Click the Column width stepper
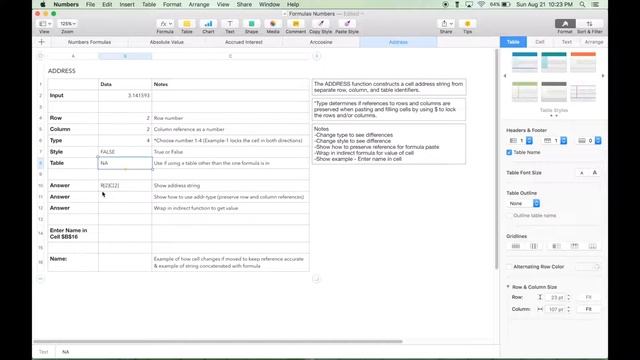The image size is (640, 360). 569,309
